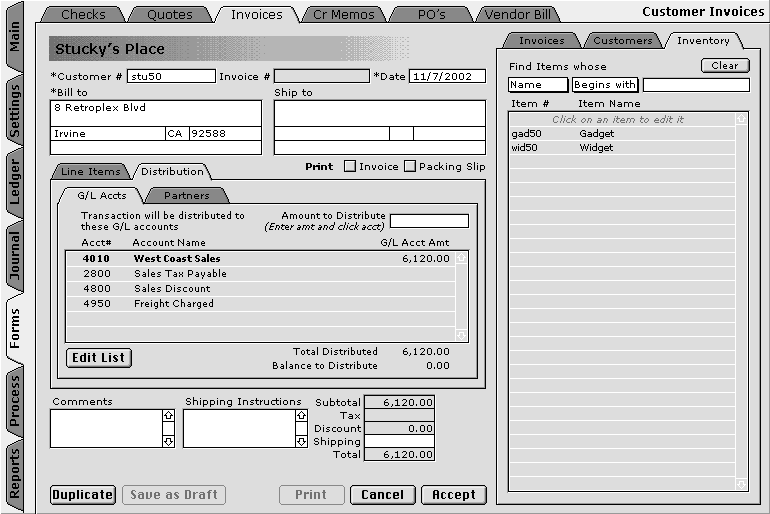770x514 pixels.
Task: Open the Main side tab
Action: tap(15, 36)
